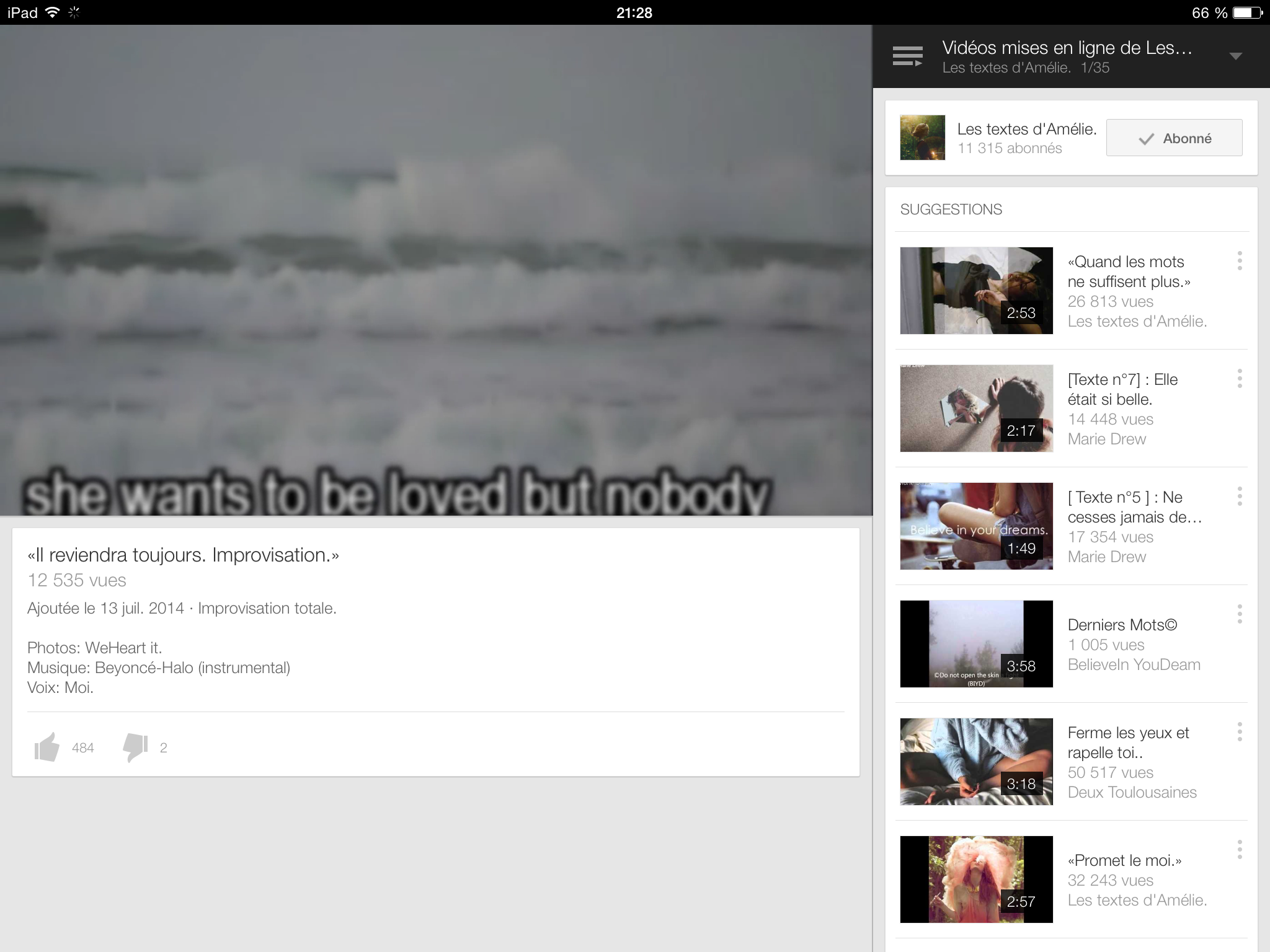The width and height of the screenshot is (1270, 952).
Task: Open Texte n°7 Elle était si belle
Action: [1122, 389]
